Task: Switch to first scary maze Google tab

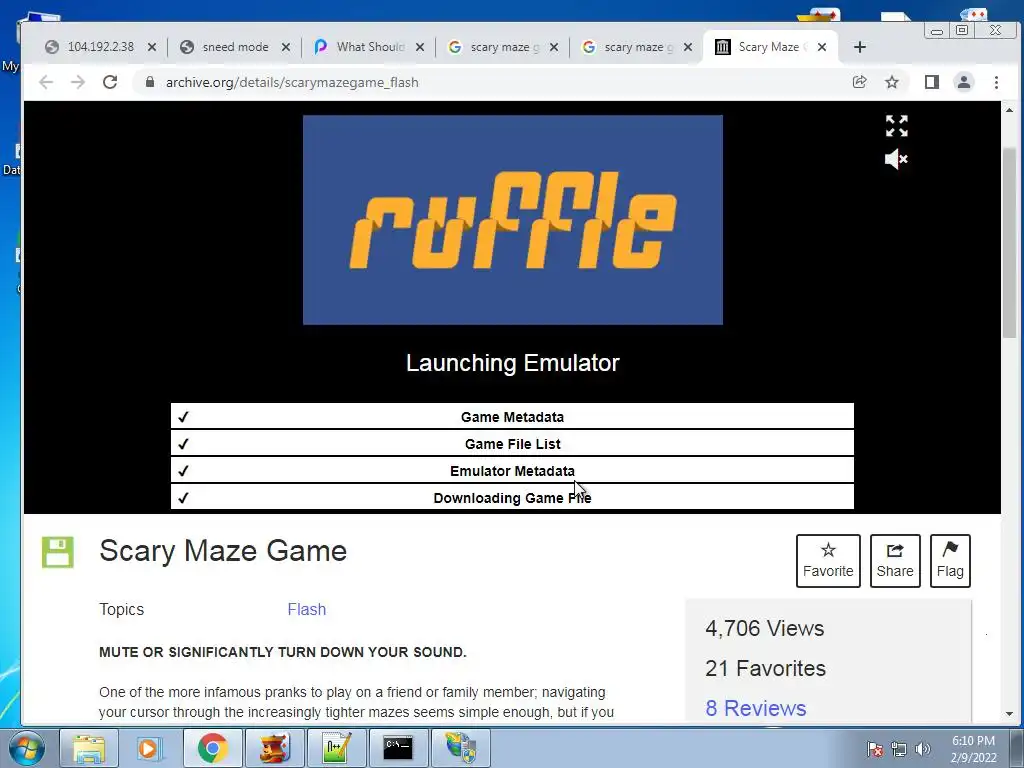Action: 504,47
